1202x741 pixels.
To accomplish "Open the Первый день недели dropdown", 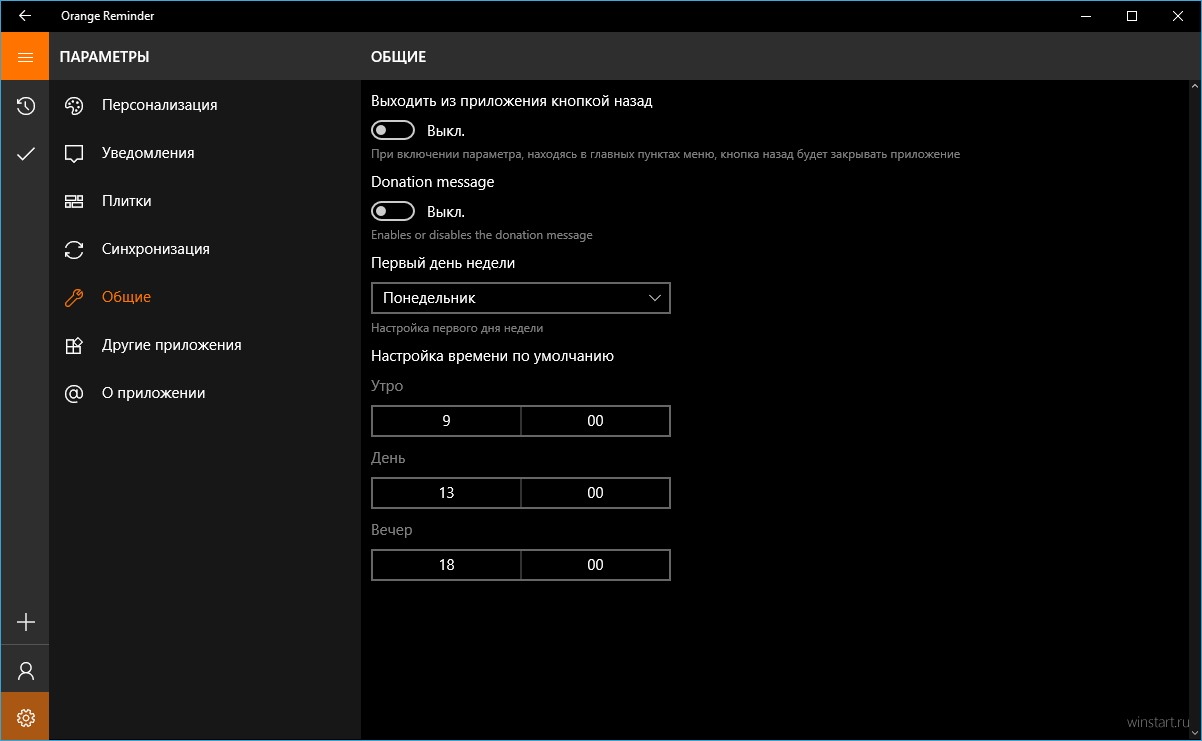I will (520, 298).
